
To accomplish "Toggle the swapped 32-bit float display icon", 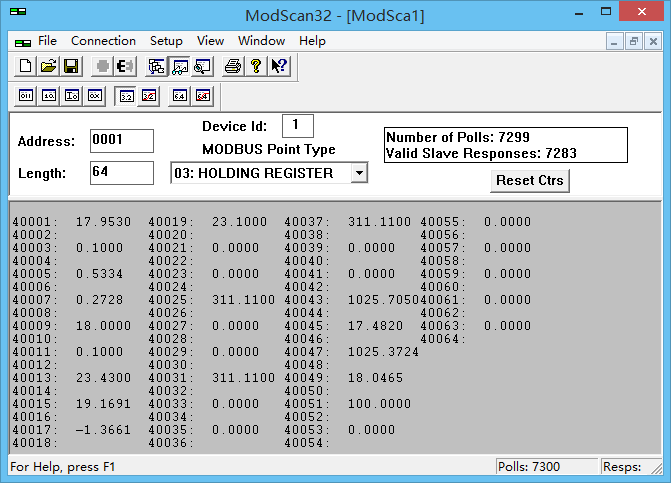I will (x=148, y=96).
